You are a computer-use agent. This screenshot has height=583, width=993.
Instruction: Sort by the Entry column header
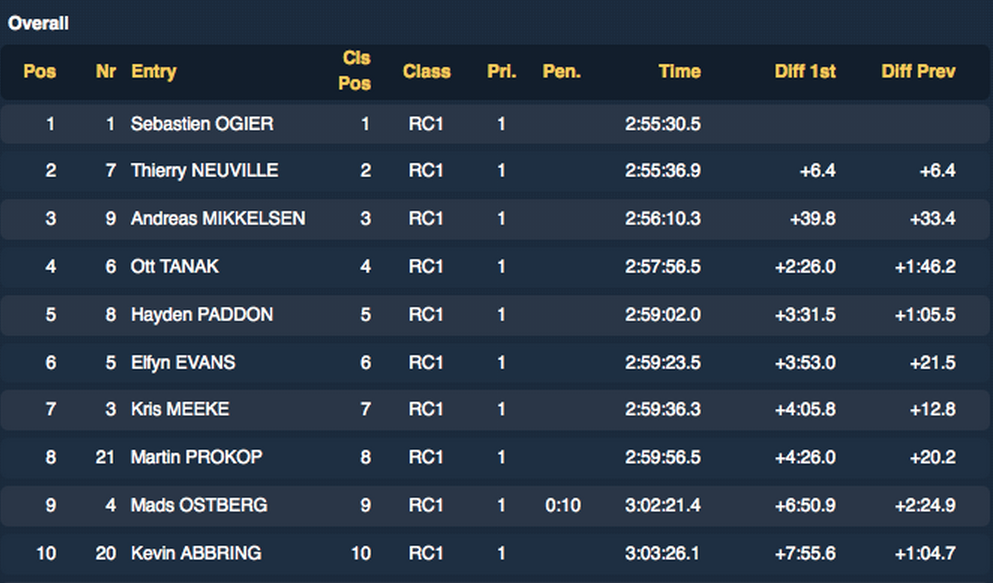(x=154, y=71)
